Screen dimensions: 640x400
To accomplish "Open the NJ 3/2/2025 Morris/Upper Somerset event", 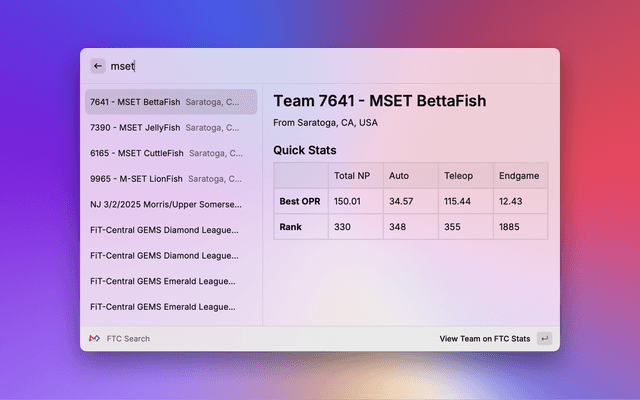I will (x=169, y=204).
